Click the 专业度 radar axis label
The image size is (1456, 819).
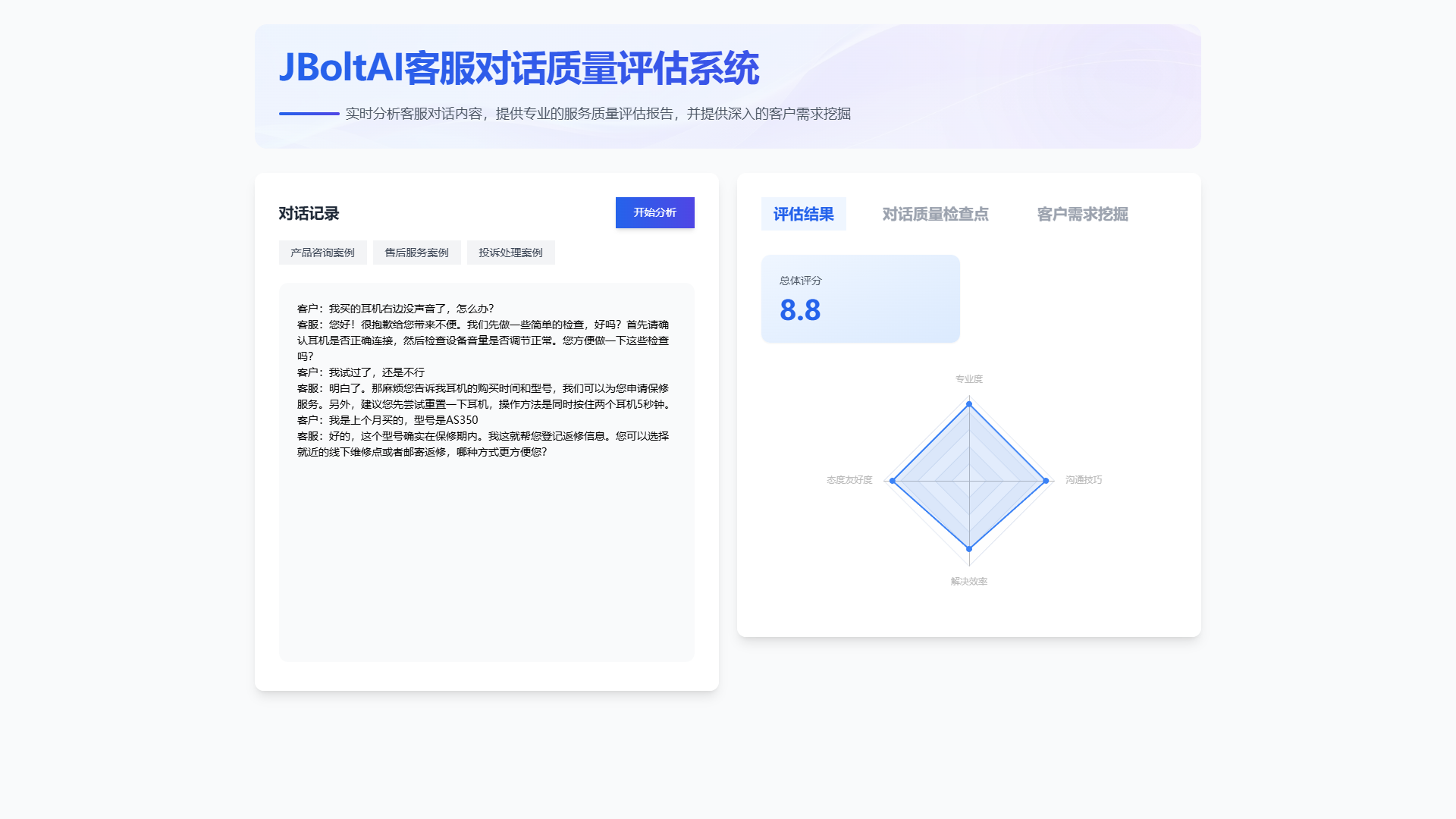pos(968,379)
